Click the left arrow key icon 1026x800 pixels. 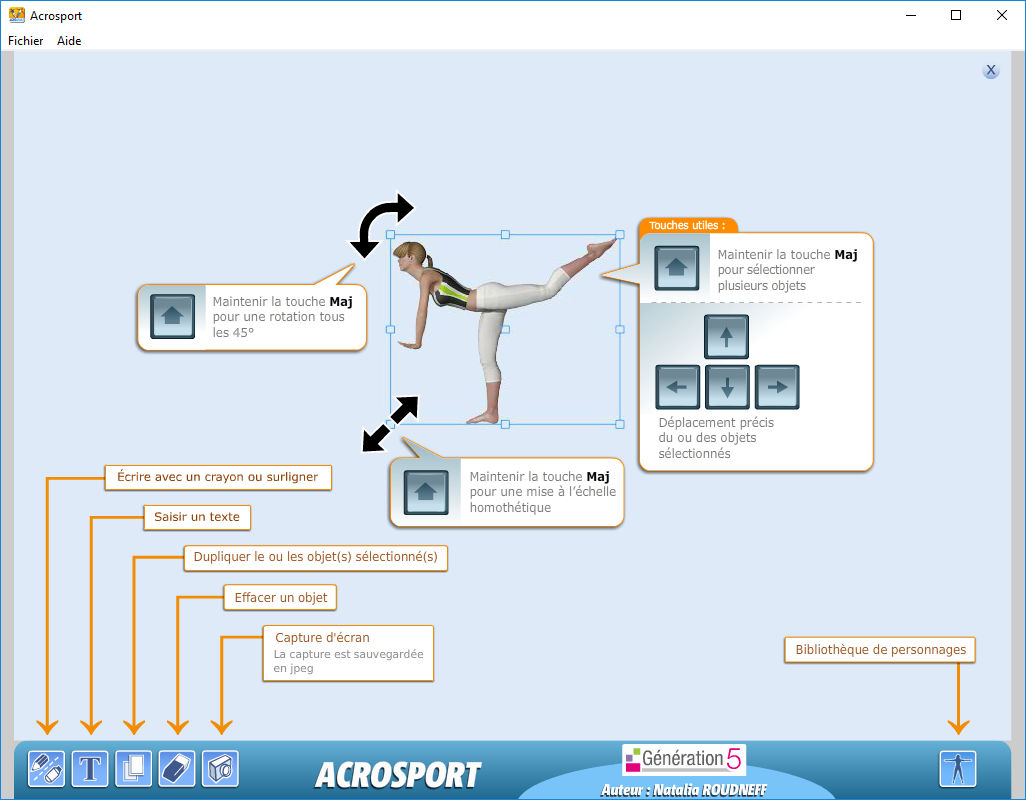click(x=677, y=387)
